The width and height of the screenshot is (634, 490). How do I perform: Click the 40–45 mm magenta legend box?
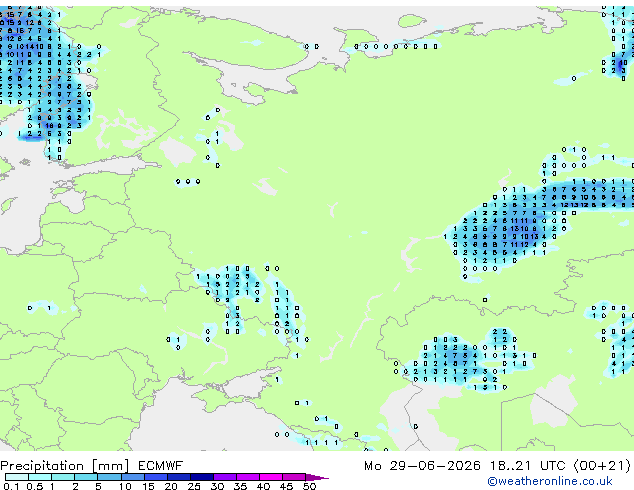click(x=271, y=477)
